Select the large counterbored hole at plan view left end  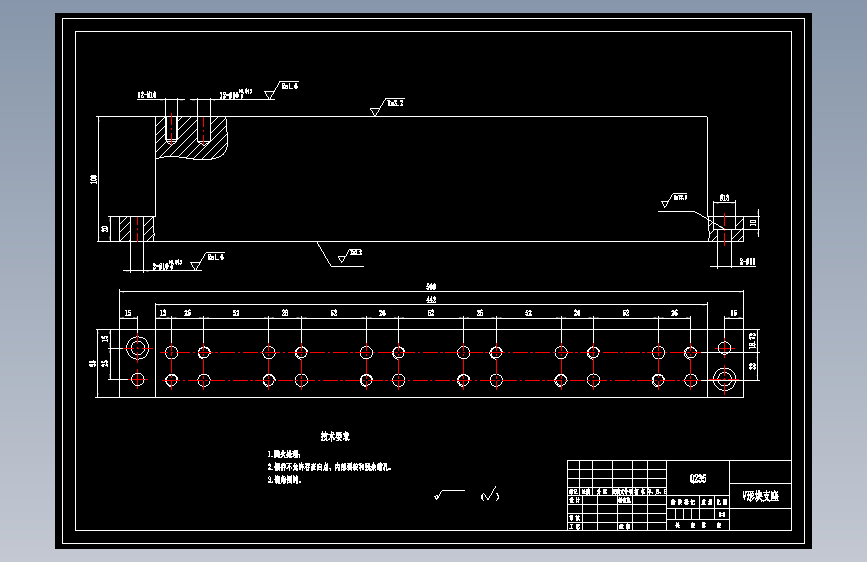coord(138,348)
